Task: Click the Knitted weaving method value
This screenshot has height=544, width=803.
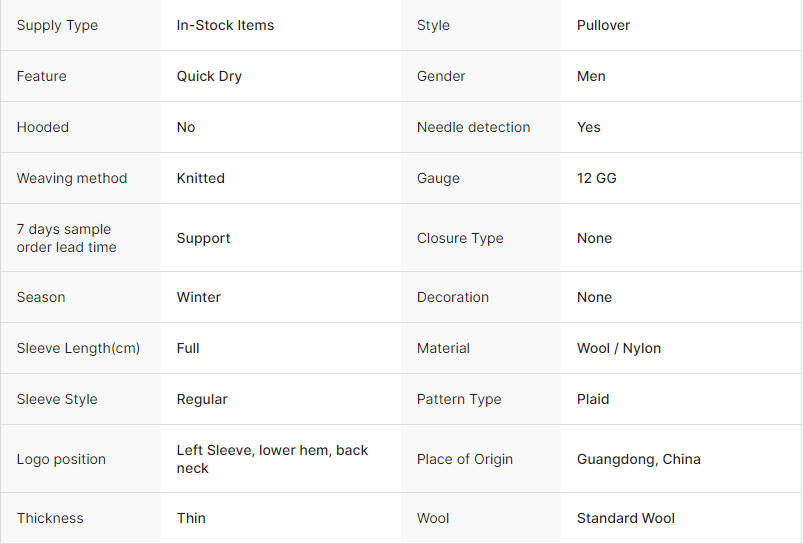Action: click(x=200, y=178)
